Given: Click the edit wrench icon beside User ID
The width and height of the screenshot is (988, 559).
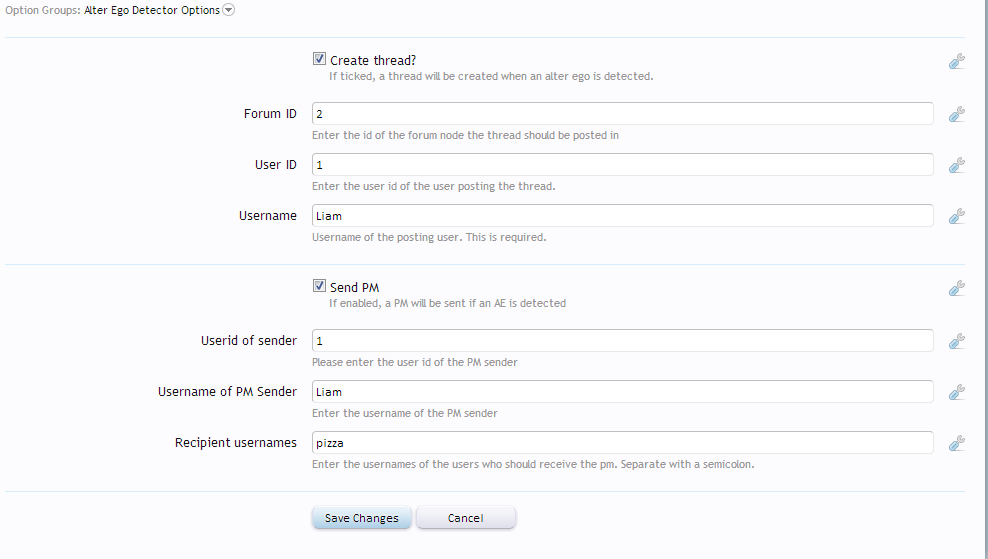Looking at the screenshot, I should coord(956,165).
